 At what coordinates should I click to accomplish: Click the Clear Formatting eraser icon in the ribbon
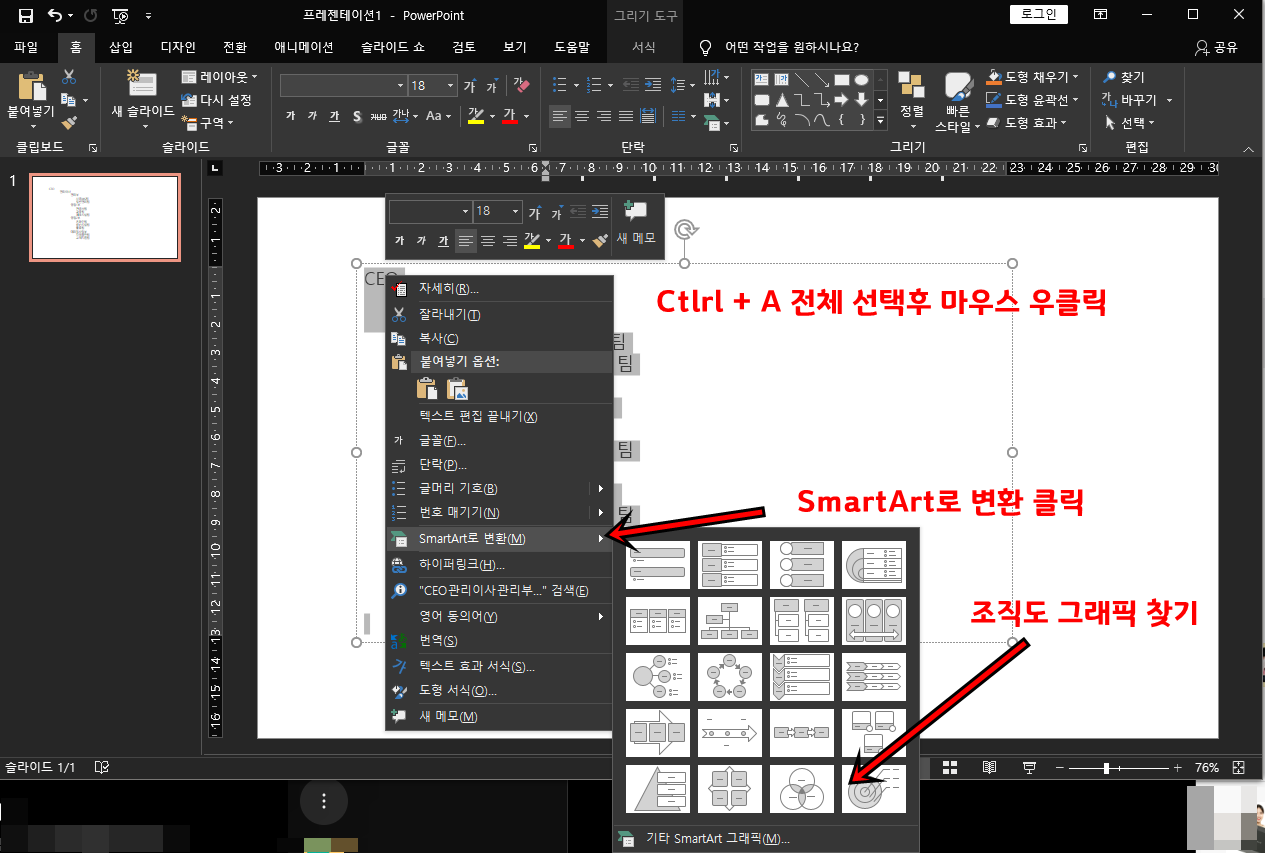coord(521,85)
